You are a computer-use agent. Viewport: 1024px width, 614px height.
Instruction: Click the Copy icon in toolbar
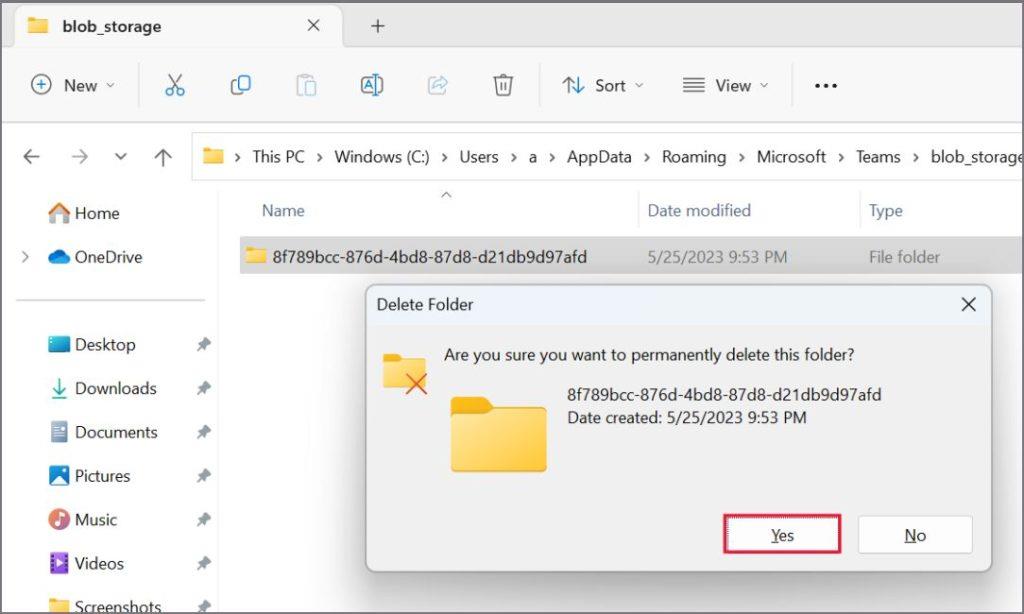tap(240, 85)
